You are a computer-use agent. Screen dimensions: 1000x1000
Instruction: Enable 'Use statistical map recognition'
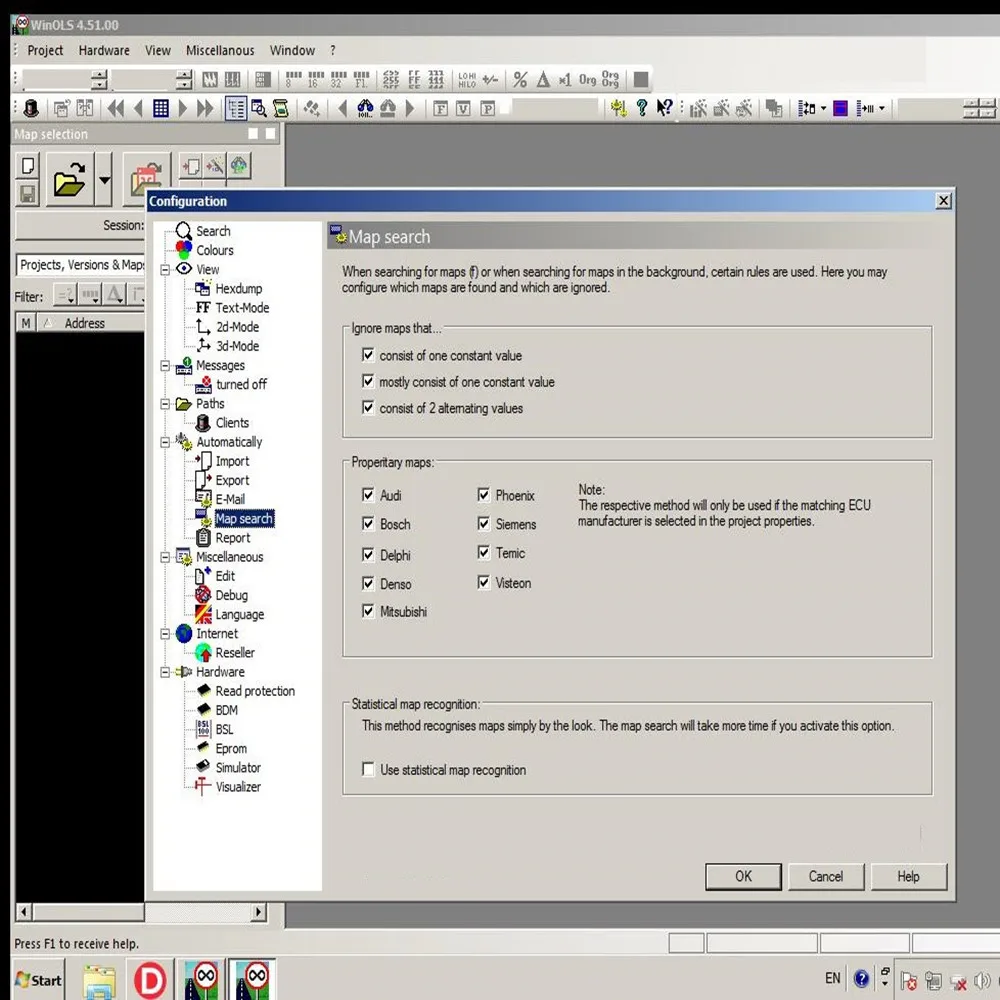coord(369,770)
